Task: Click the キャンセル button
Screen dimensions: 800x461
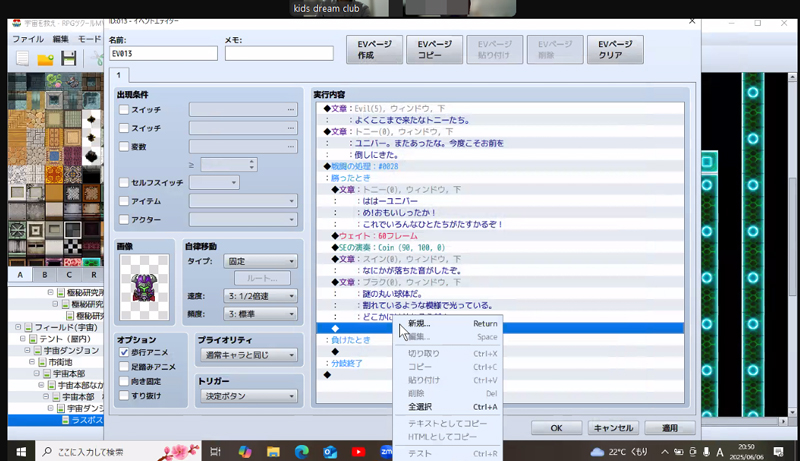Action: tap(613, 428)
